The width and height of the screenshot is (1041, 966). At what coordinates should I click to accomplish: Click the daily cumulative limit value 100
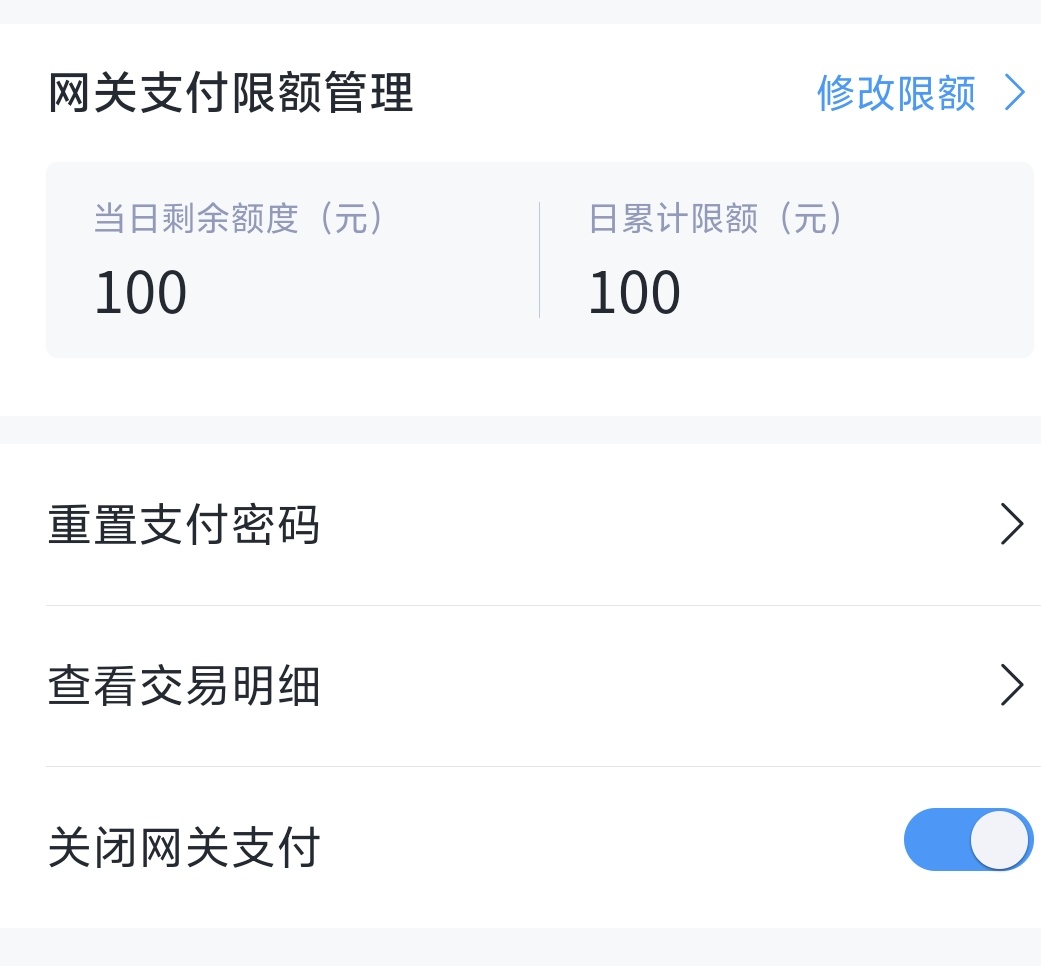click(x=634, y=293)
